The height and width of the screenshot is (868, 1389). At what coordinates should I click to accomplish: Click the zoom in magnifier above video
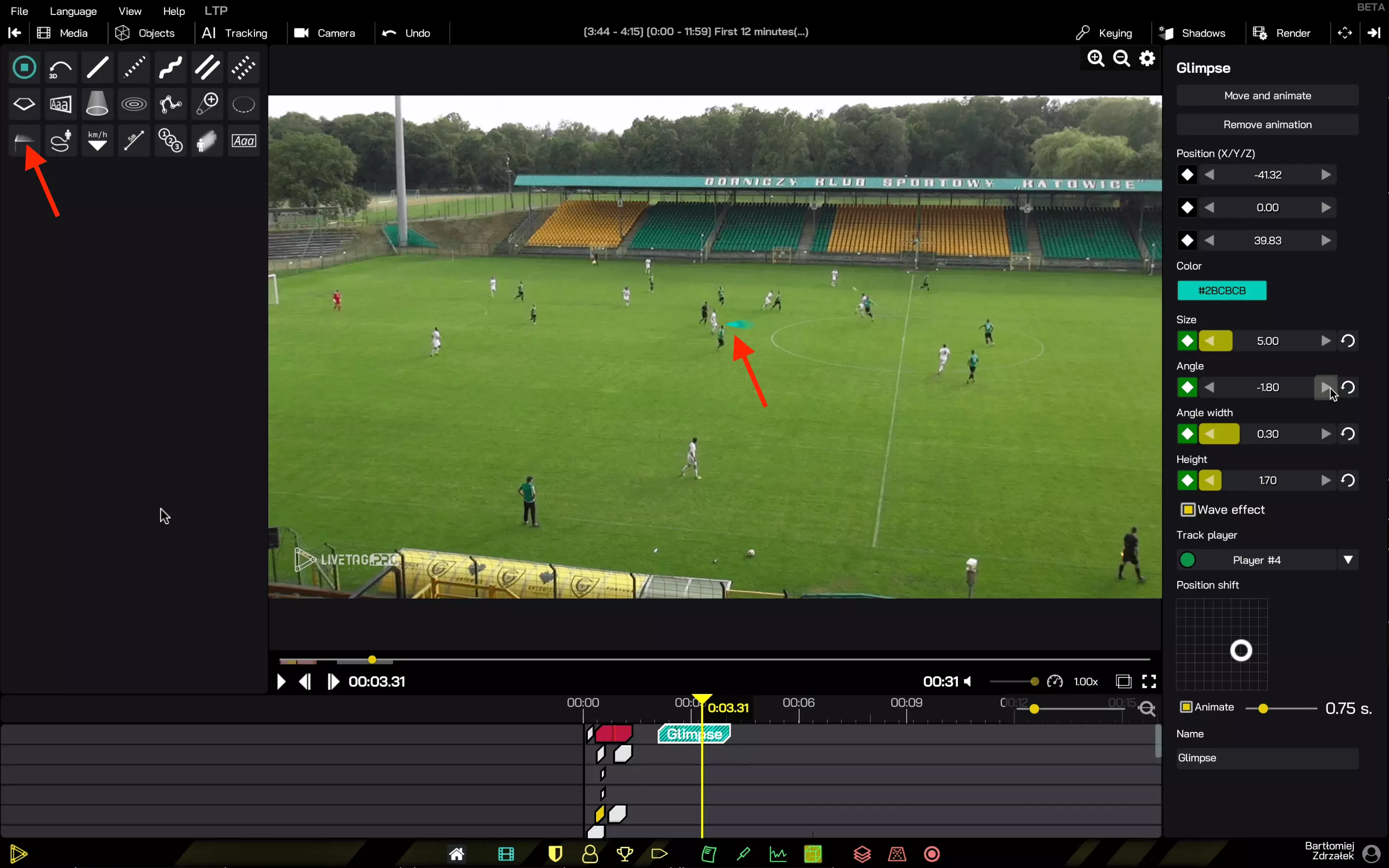point(1095,58)
